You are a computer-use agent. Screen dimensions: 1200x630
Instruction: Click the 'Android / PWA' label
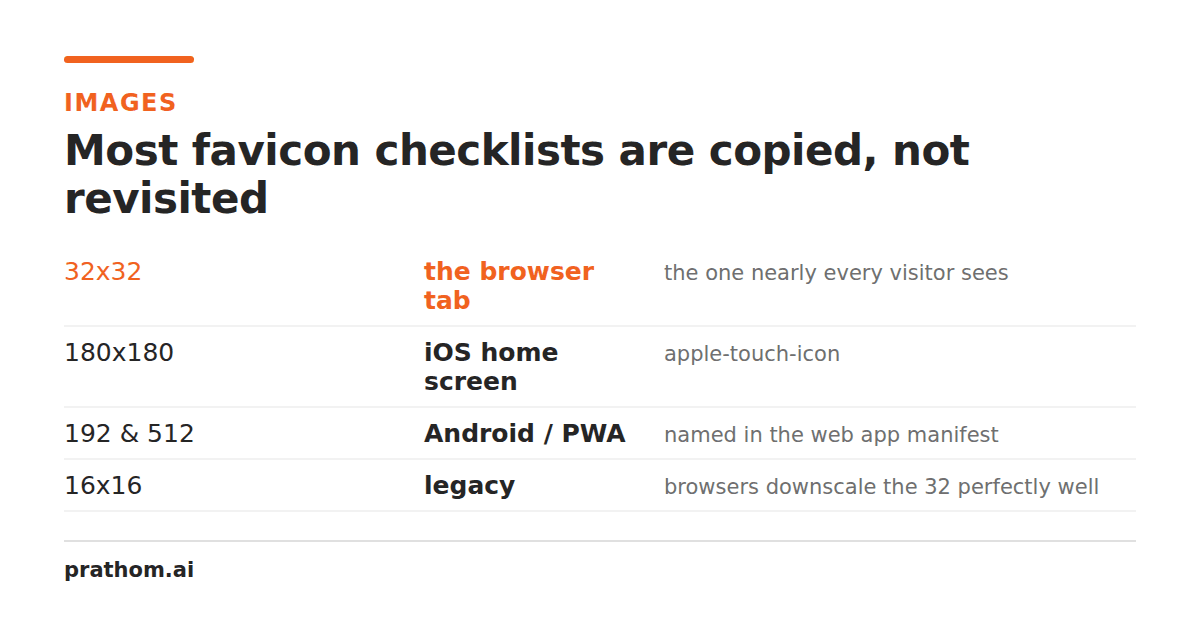525,434
